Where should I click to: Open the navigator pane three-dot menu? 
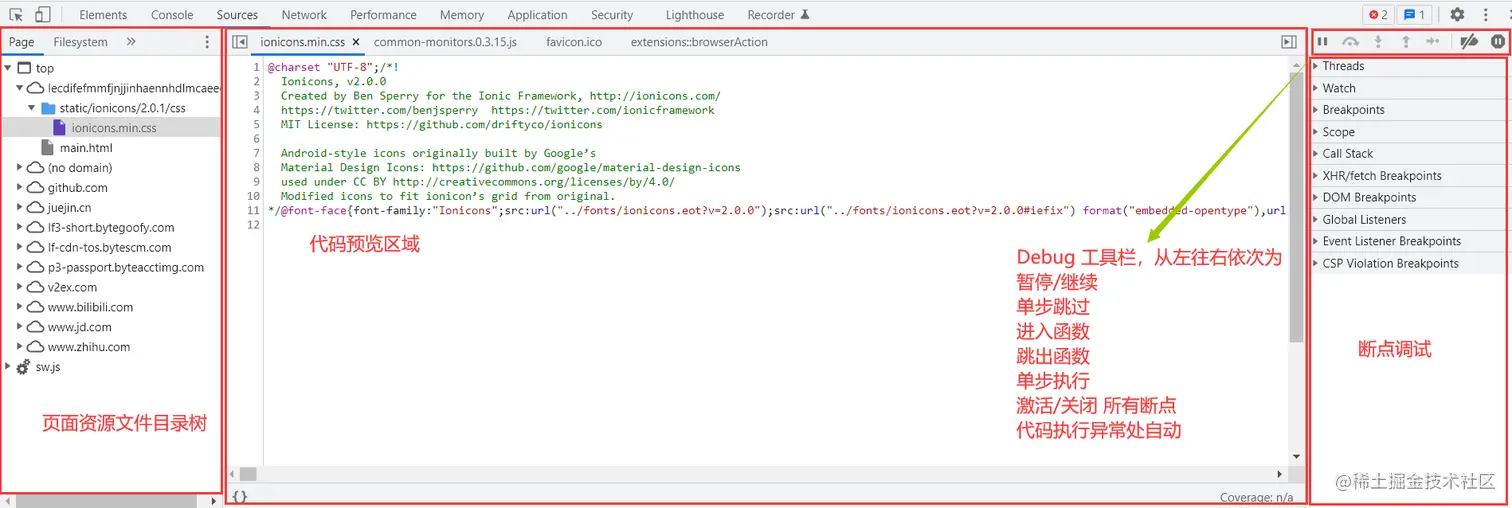[x=207, y=42]
